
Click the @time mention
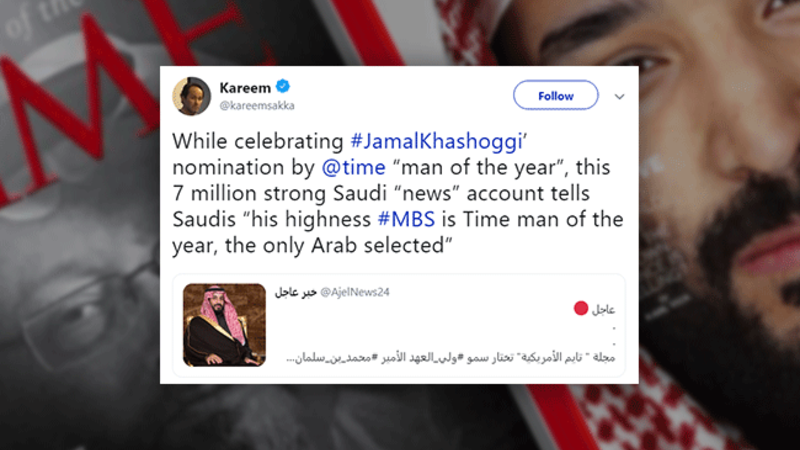coord(353,167)
